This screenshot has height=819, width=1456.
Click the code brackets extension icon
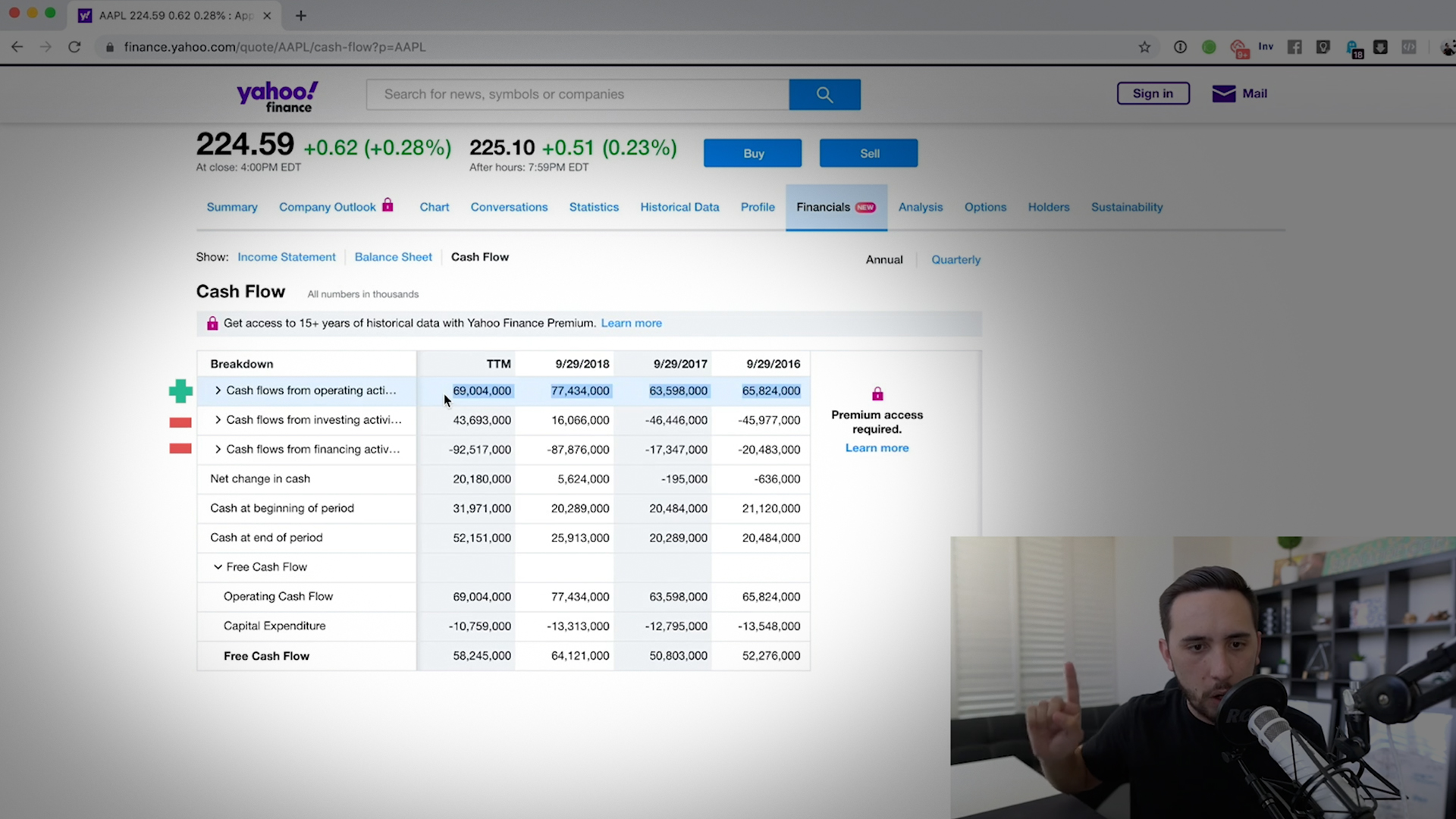(1408, 47)
